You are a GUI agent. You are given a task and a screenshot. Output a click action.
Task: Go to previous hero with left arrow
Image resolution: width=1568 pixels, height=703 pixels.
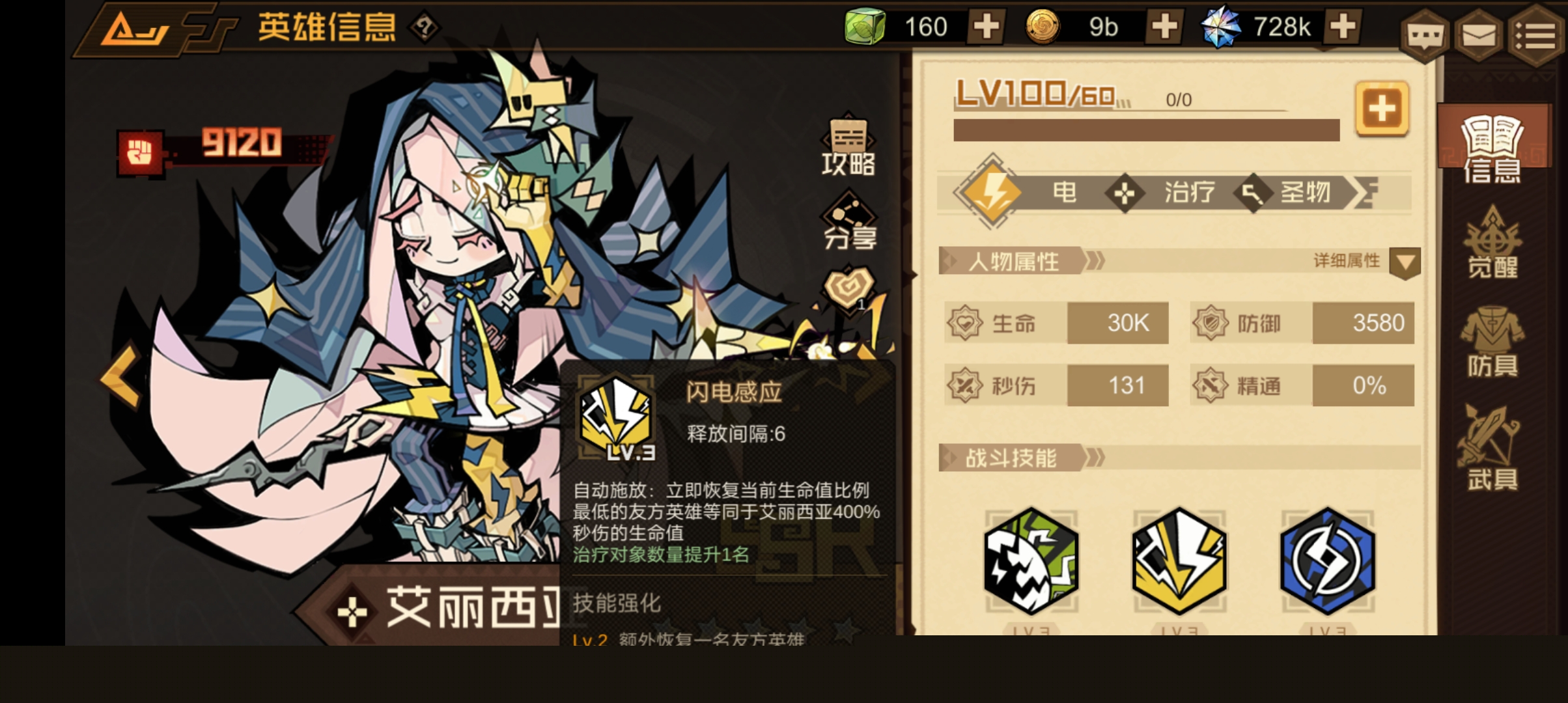(x=121, y=376)
